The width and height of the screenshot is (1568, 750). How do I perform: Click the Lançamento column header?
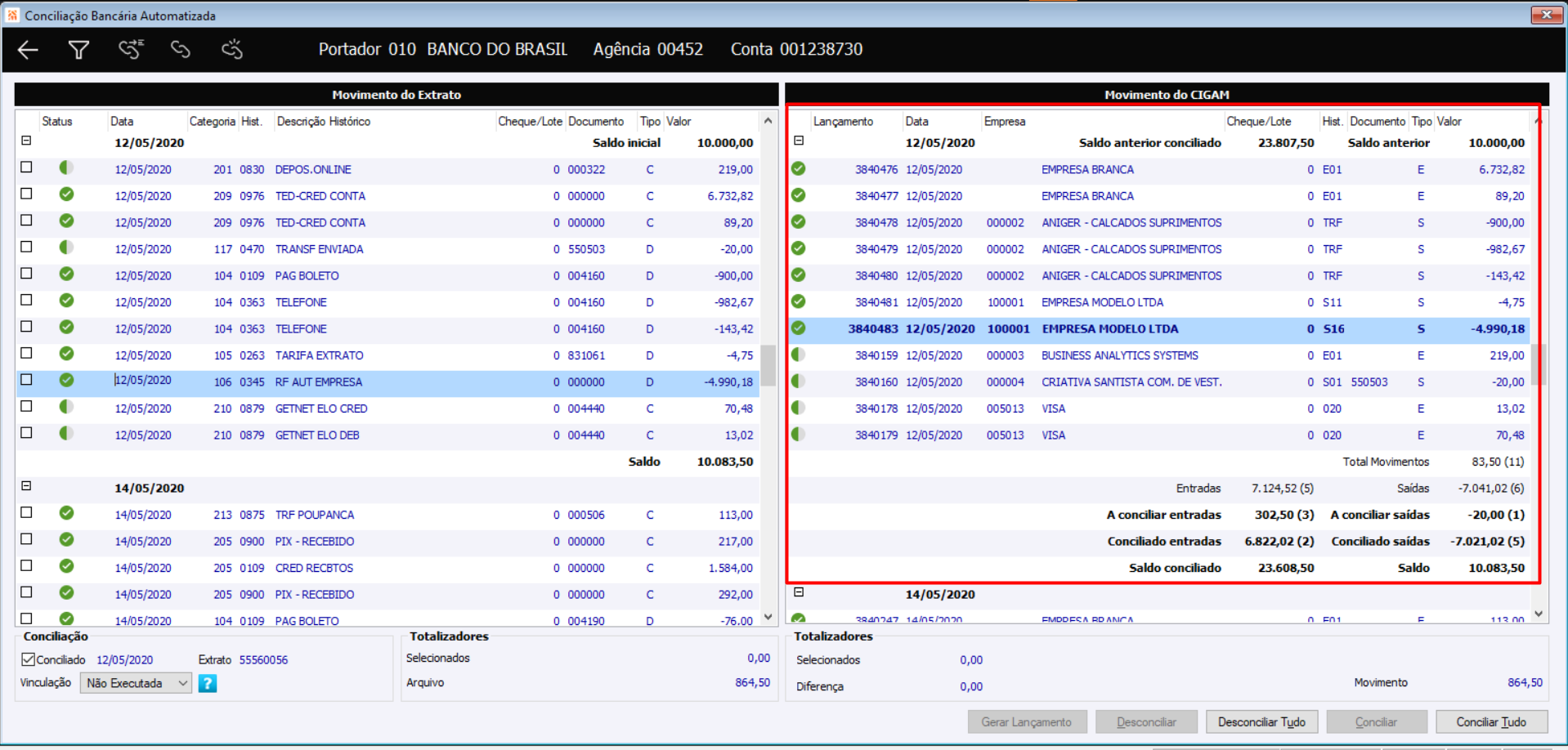[x=843, y=122]
